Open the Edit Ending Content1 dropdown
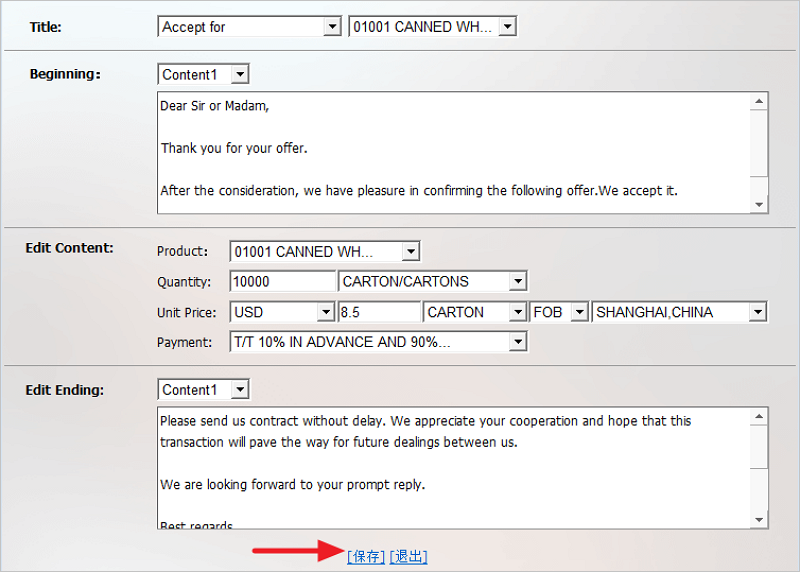800x572 pixels. (x=203, y=389)
